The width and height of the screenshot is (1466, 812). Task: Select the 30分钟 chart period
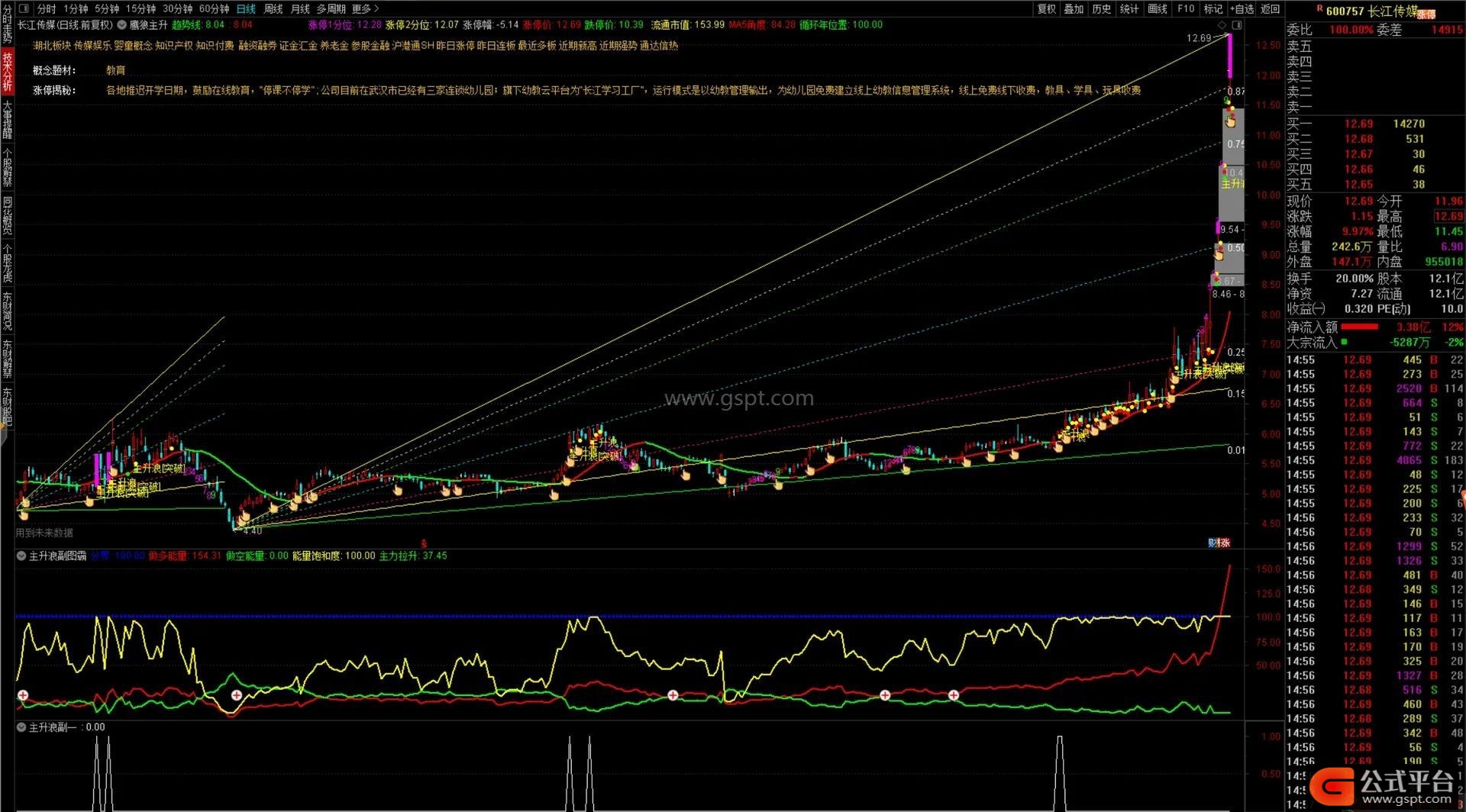pos(177,8)
